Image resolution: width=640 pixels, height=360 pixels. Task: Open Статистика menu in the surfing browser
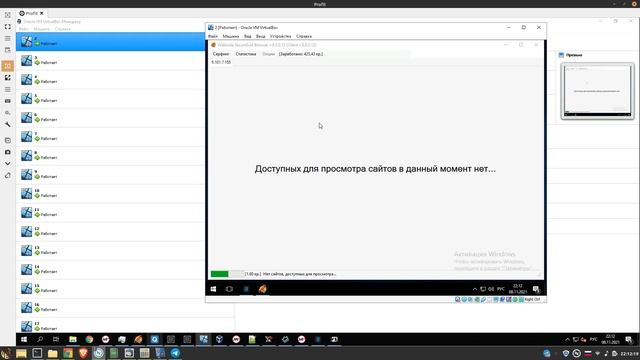246,54
